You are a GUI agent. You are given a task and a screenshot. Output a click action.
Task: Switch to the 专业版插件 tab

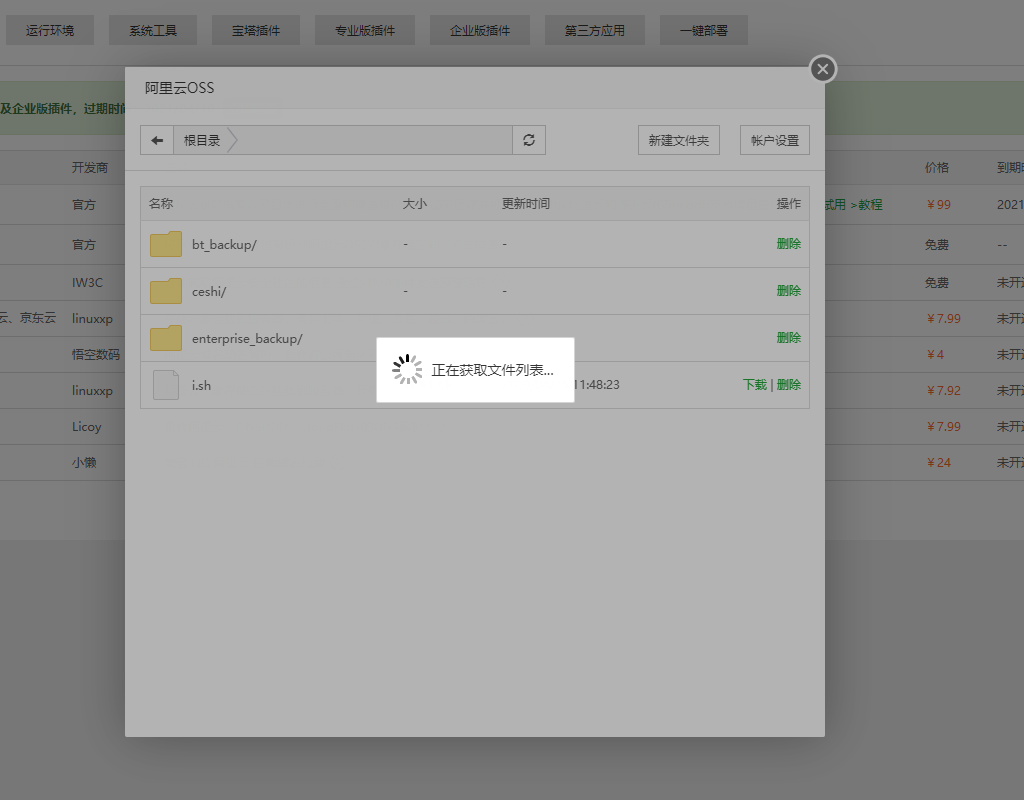tap(365, 31)
